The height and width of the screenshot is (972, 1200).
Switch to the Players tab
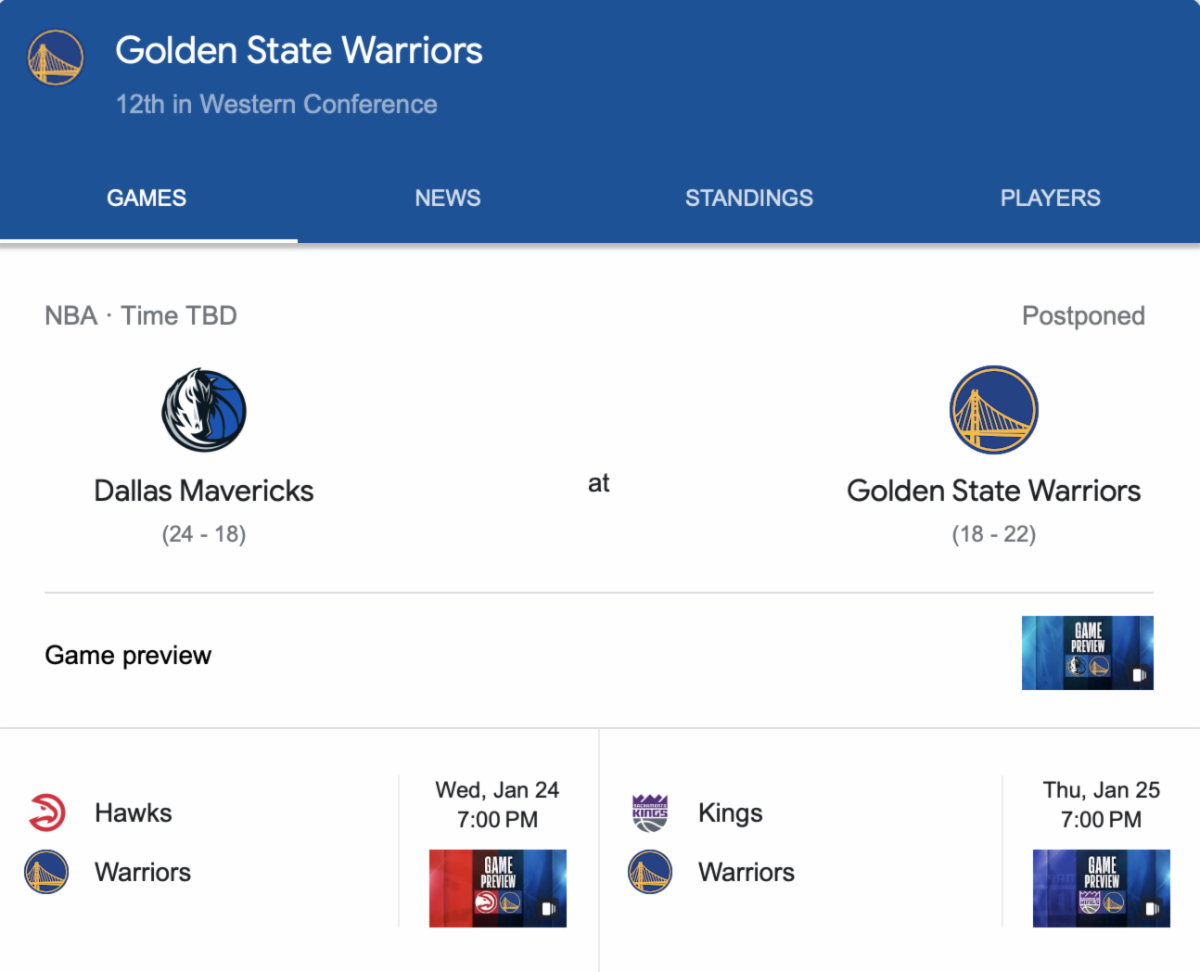pyautogui.click(x=1050, y=198)
